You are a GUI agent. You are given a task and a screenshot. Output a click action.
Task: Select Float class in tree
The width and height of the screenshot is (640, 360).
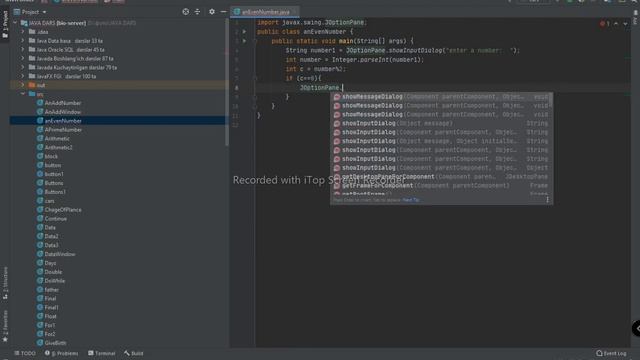[x=50, y=316]
